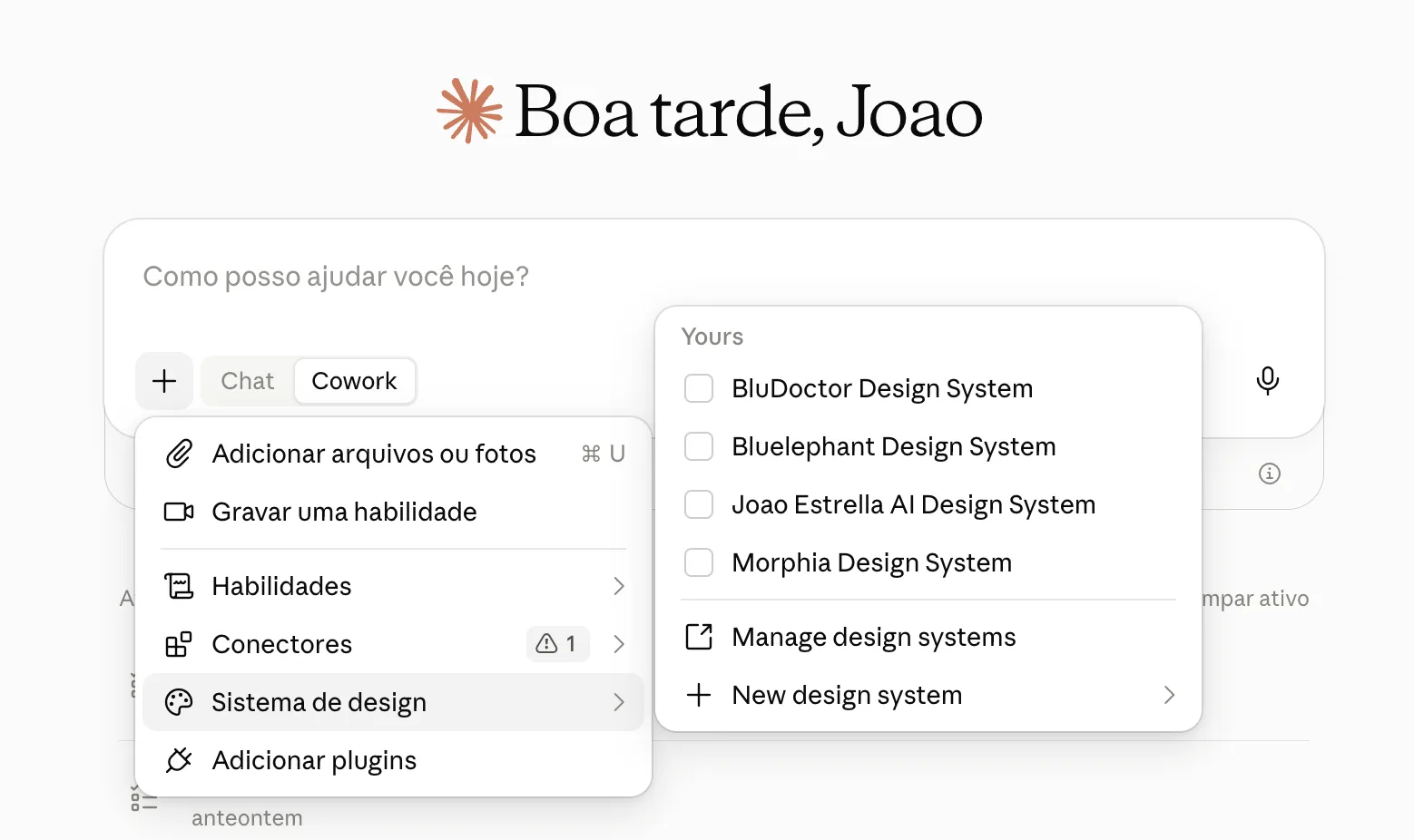Screen dimensions: 1414x840
Task: Open the Habilidades menu entry
Action: tap(394, 586)
